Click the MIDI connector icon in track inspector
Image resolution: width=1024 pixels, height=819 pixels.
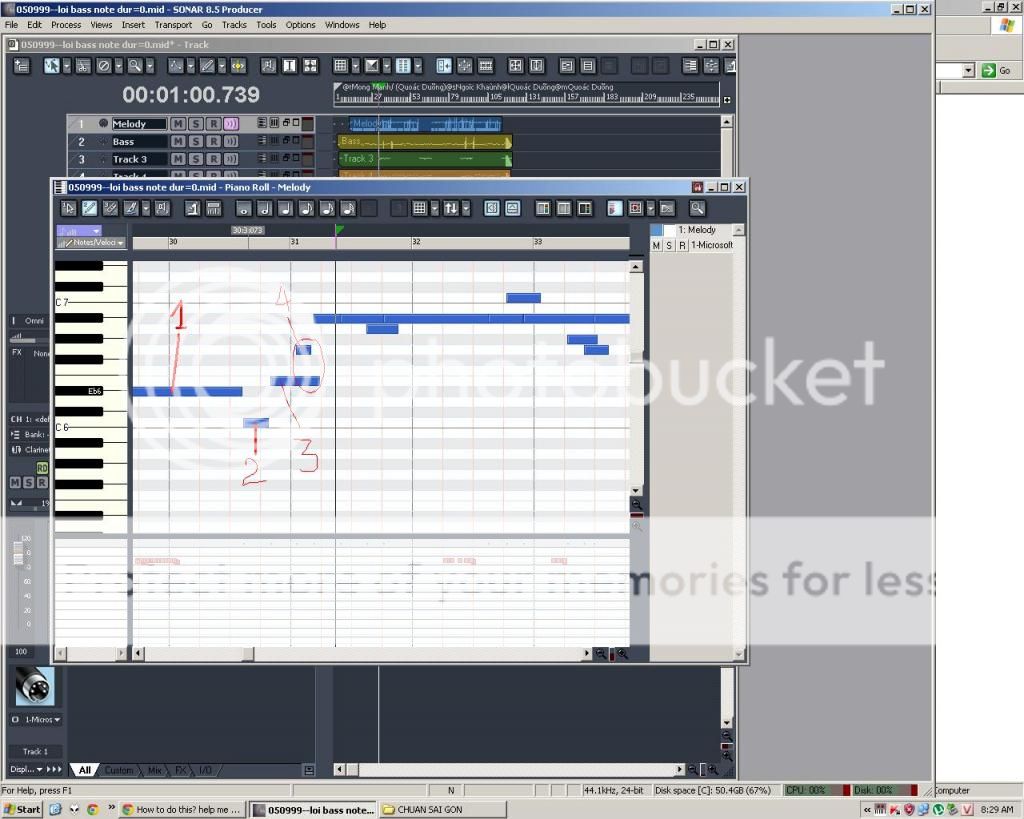pos(34,687)
